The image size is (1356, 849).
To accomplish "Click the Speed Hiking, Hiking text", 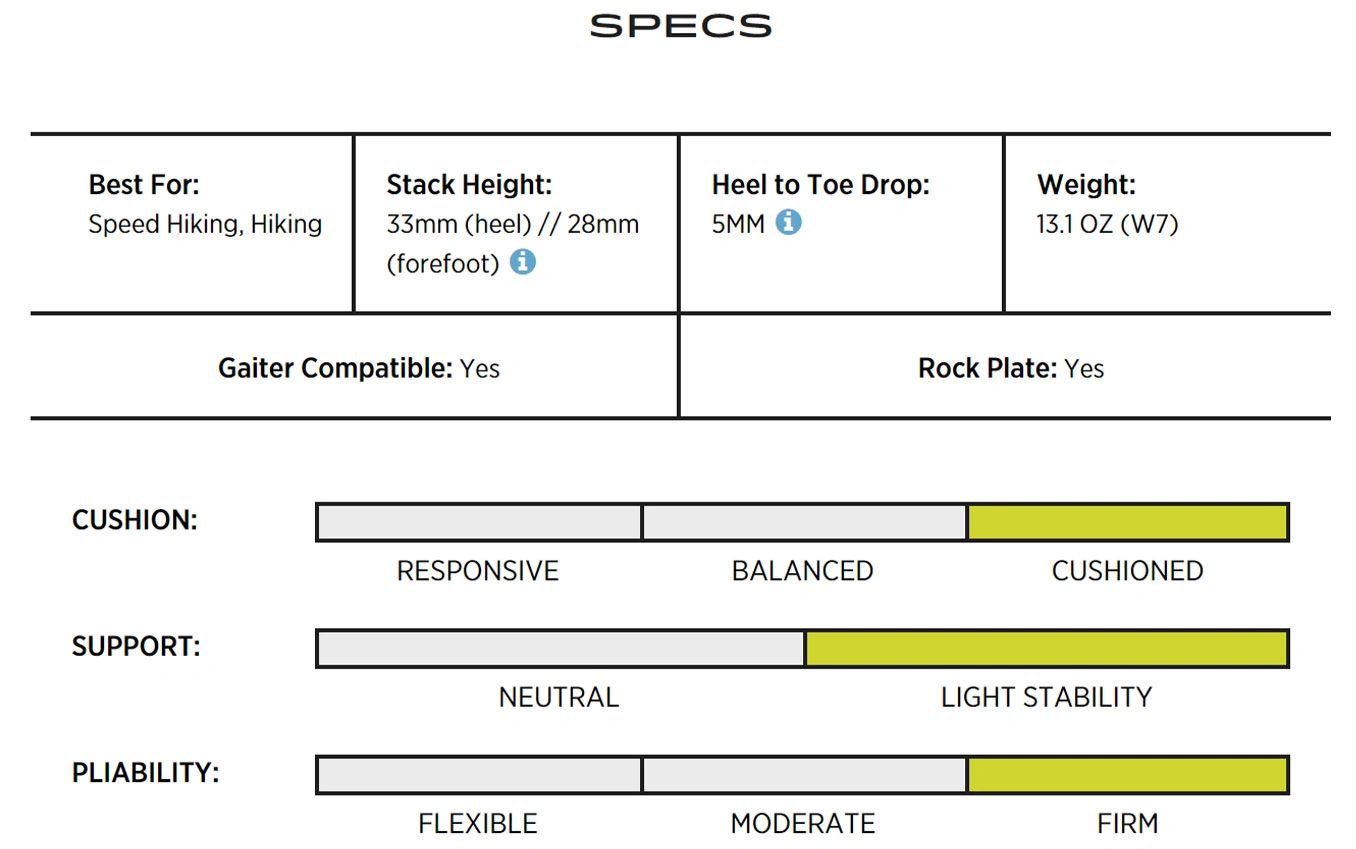I will (x=205, y=224).
